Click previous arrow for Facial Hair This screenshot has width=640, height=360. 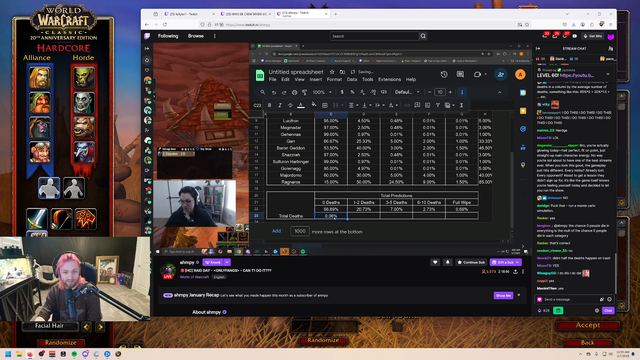(x=87, y=327)
